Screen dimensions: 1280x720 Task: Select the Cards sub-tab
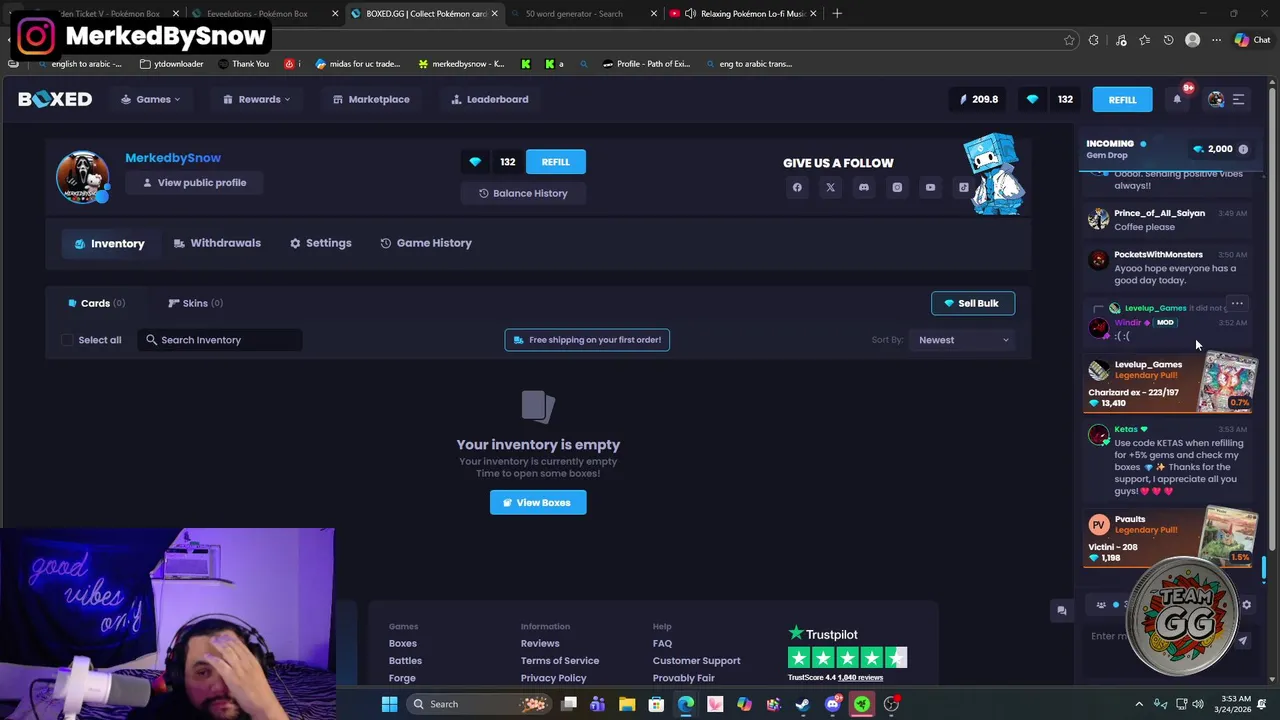pyautogui.click(x=96, y=303)
